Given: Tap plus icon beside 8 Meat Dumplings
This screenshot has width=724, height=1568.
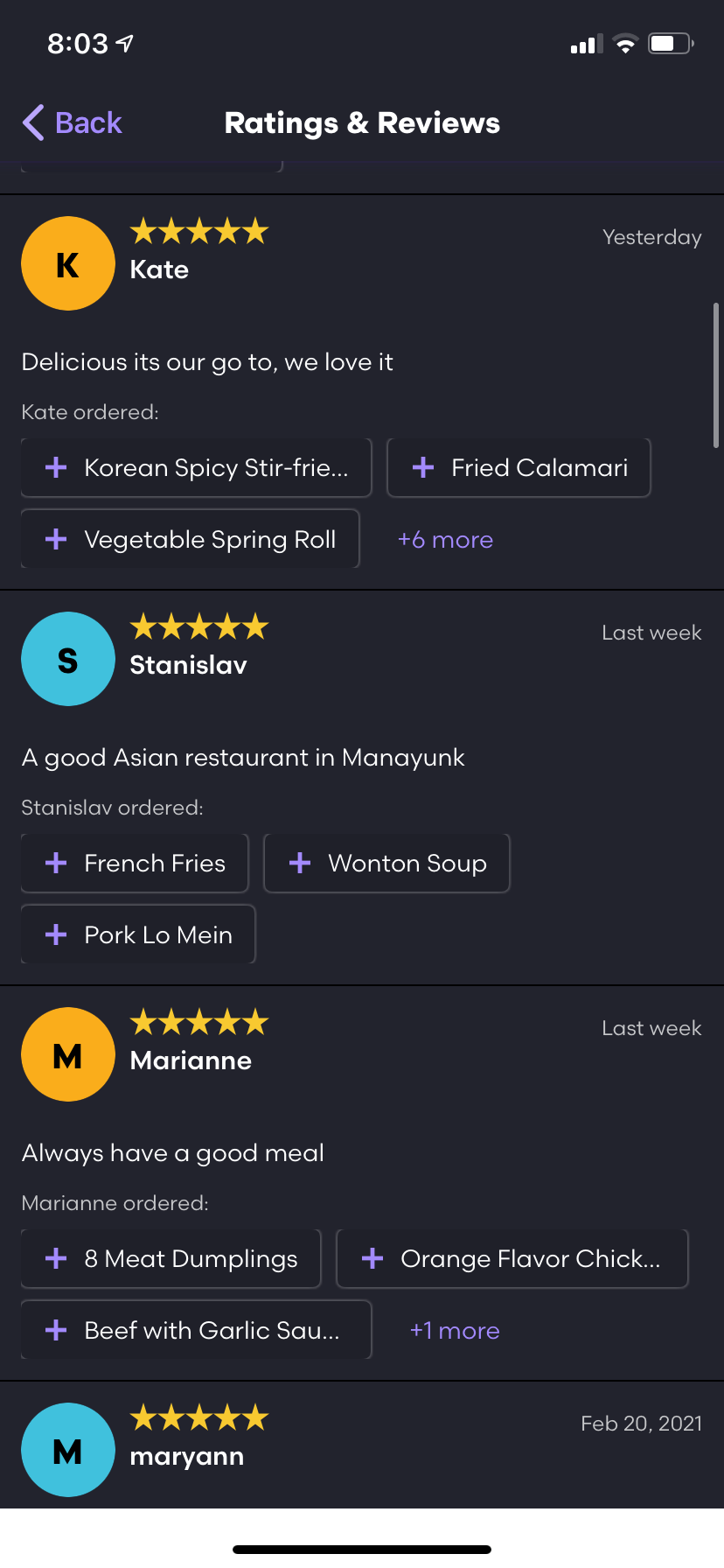Looking at the screenshot, I should pos(56,1258).
